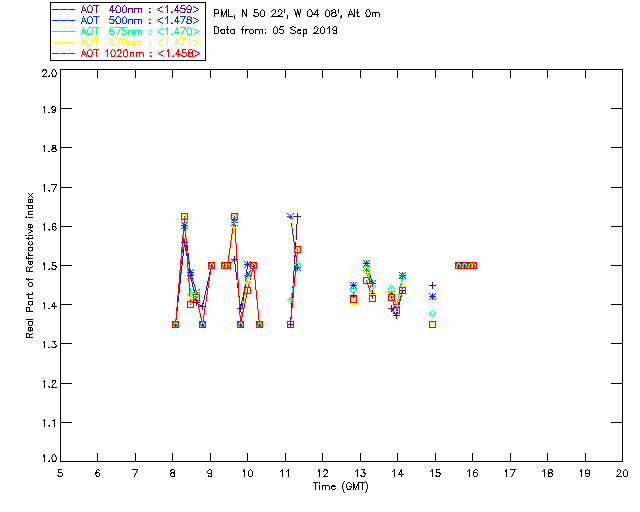640x512 pixels.
Task: Click the x-axis tick label 9
Action: coord(210,473)
